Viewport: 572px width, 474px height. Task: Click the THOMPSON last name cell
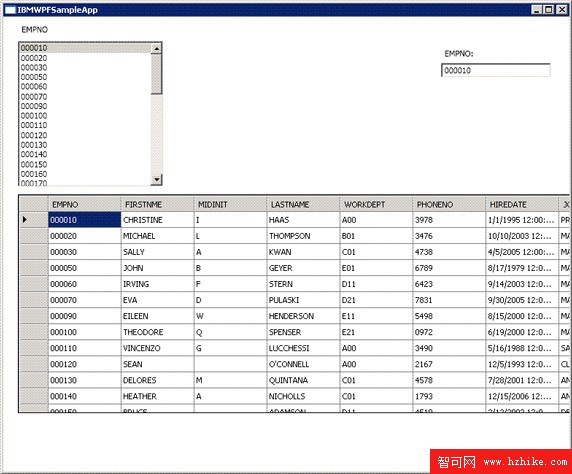coord(303,236)
